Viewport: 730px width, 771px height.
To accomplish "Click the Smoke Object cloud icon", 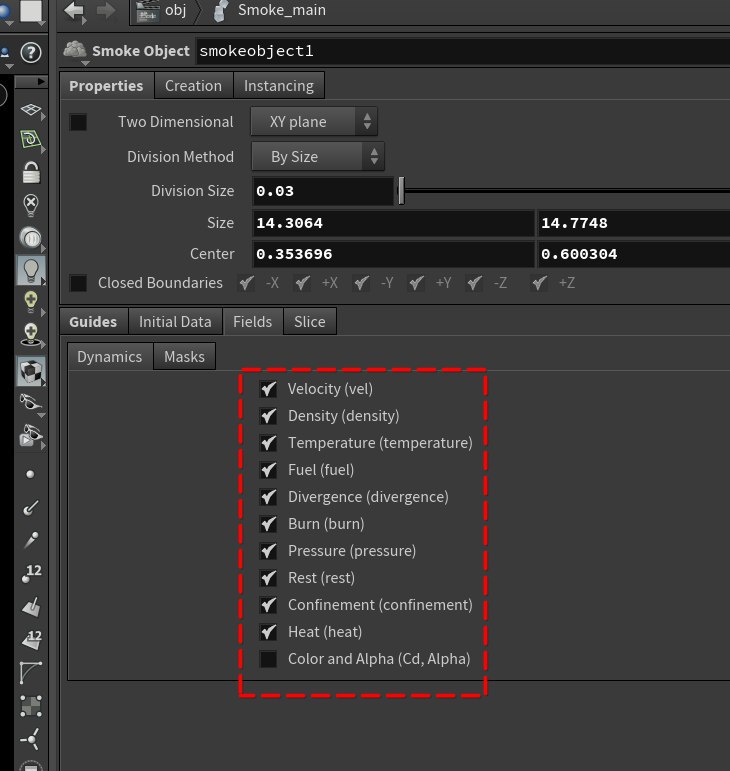I will pos(75,50).
